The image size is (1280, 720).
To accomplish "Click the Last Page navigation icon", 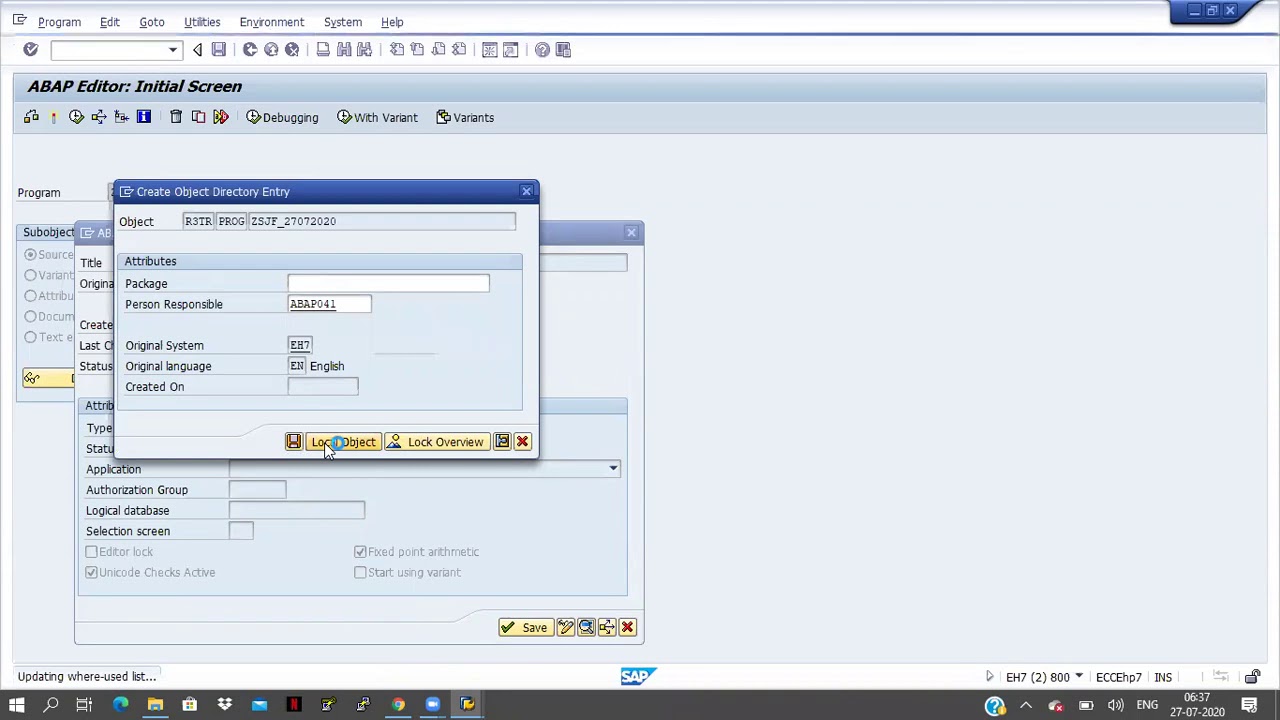I will [x=459, y=50].
